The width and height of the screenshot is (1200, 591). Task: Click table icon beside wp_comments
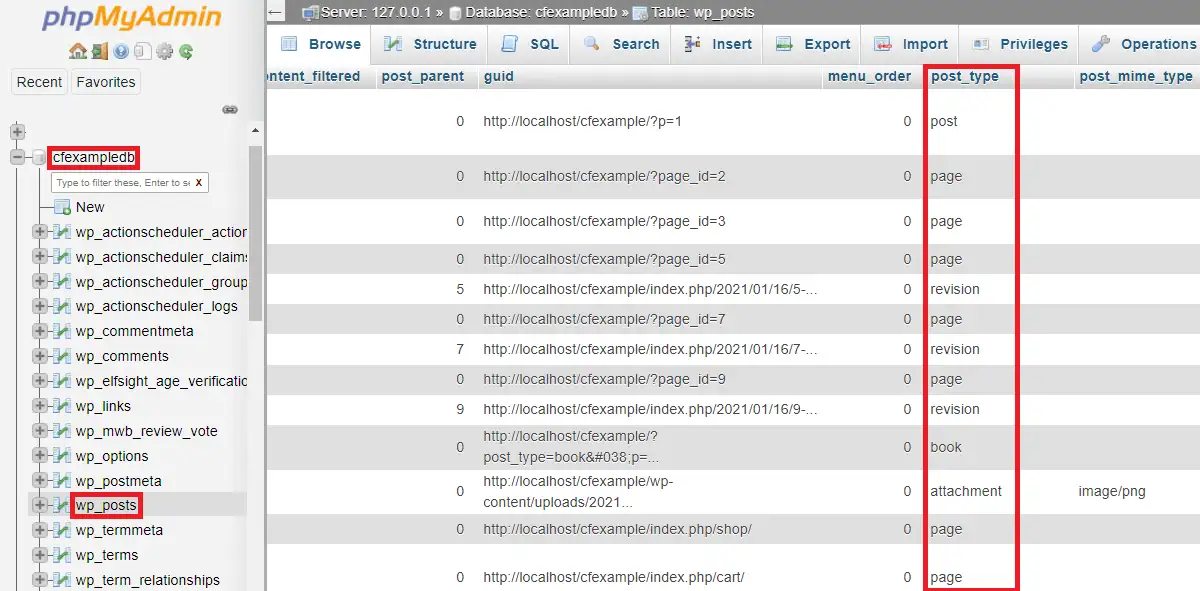tap(62, 356)
